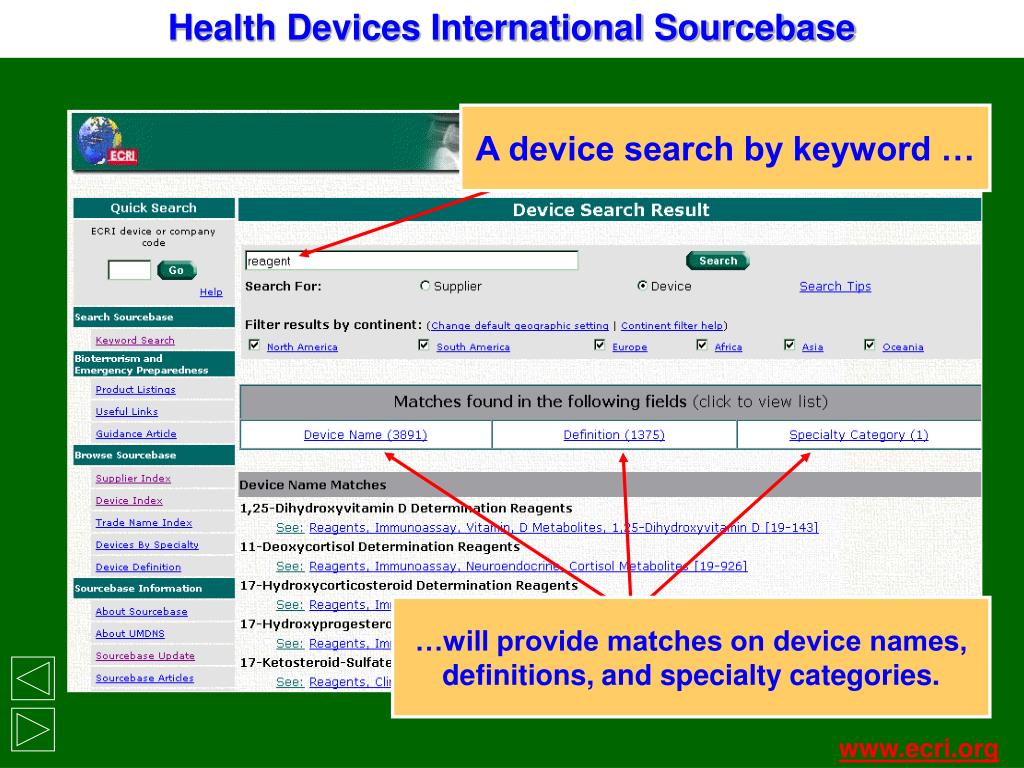This screenshot has width=1024, height=768.
Task: Click the green Search button
Action: click(718, 261)
